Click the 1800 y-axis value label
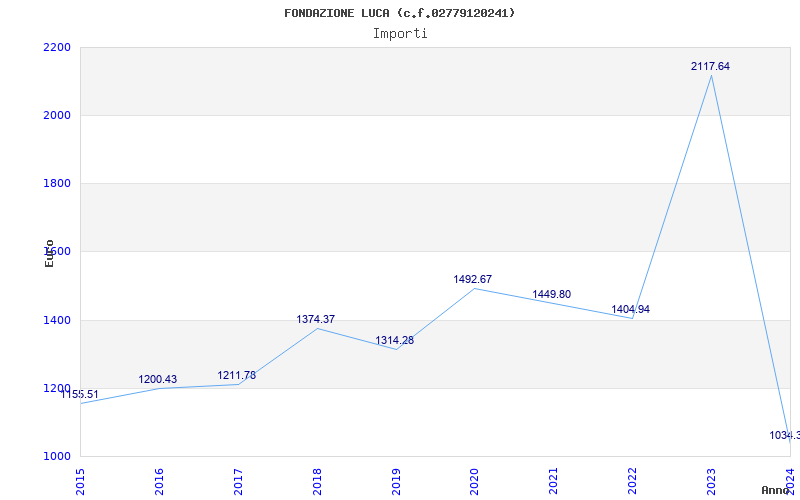Screen dimensions: 800x500 [58, 183]
